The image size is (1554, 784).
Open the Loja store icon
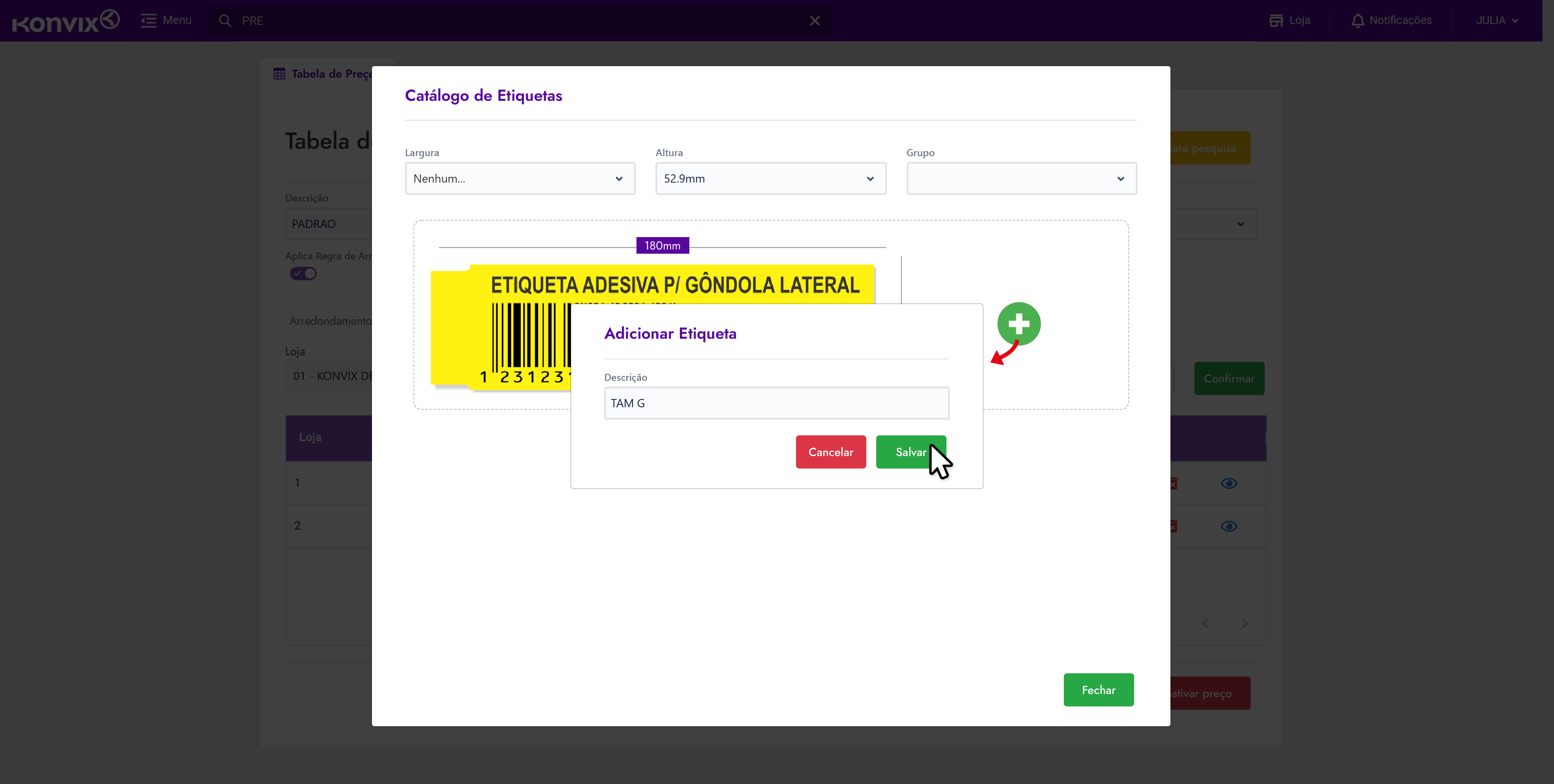pyautogui.click(x=1275, y=21)
